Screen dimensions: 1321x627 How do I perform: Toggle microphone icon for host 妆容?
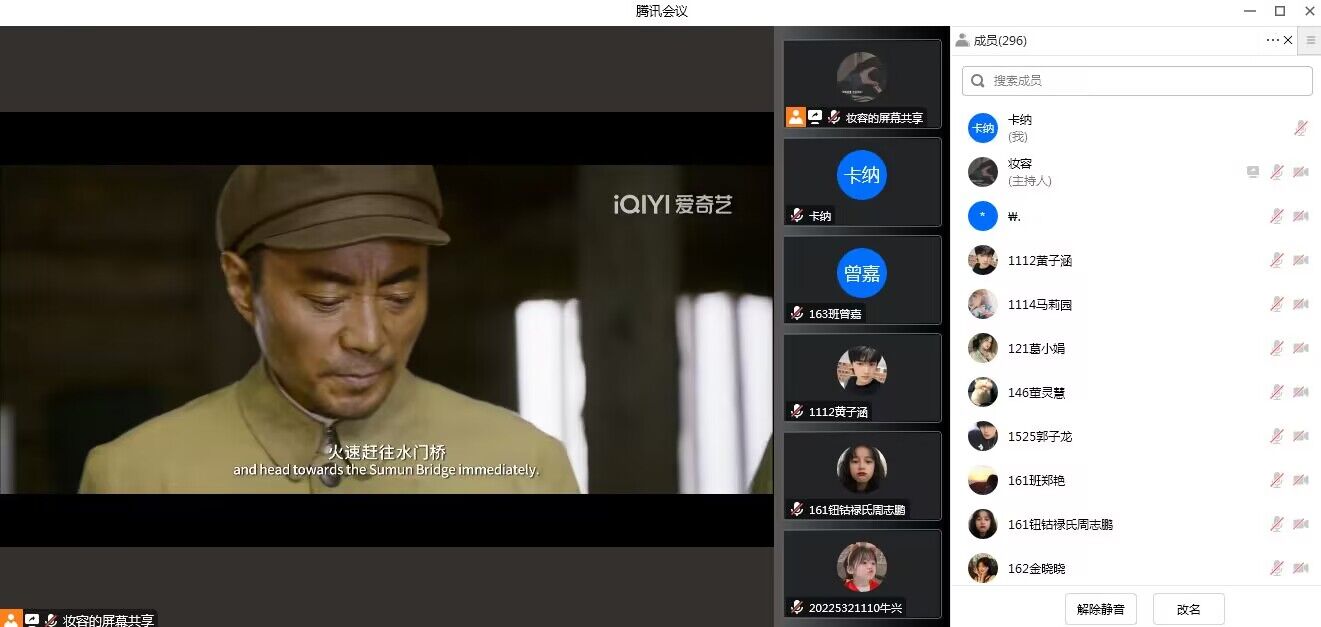pos(1276,172)
